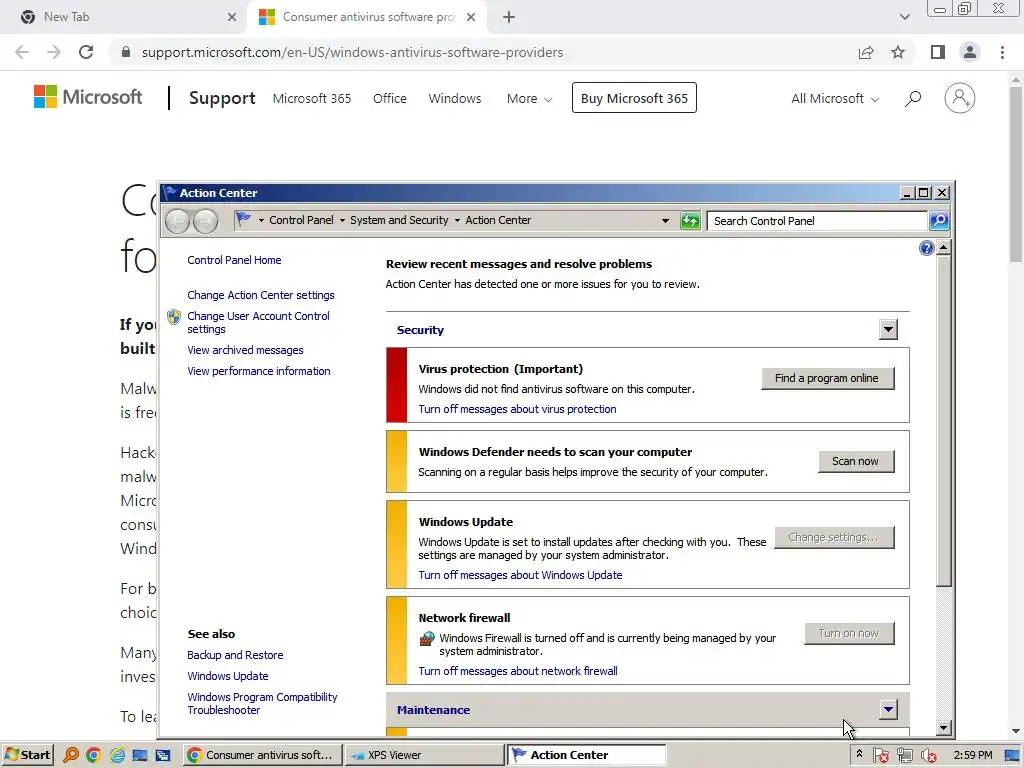This screenshot has height=768, width=1024.
Task: Launch Chrome from the taskbar quick launch
Action: click(x=93, y=755)
